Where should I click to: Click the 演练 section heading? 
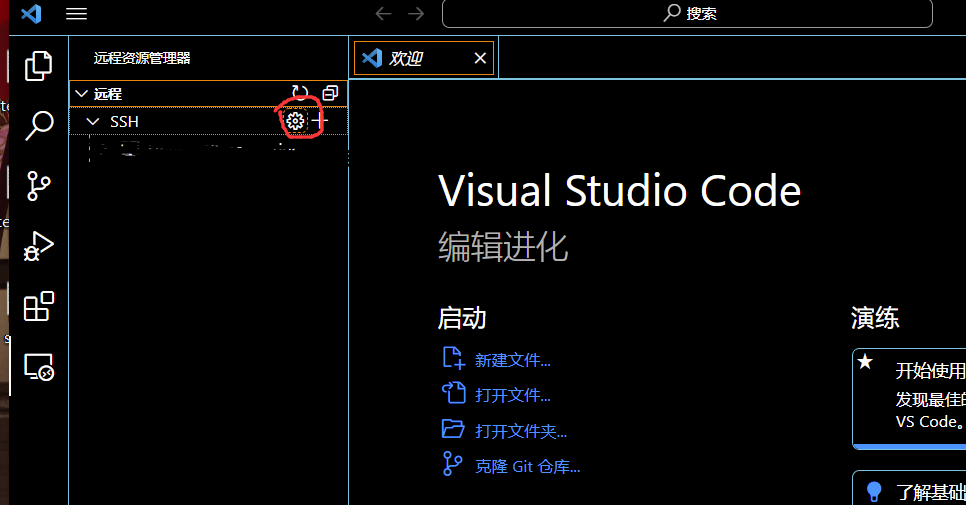pyautogui.click(x=875, y=318)
